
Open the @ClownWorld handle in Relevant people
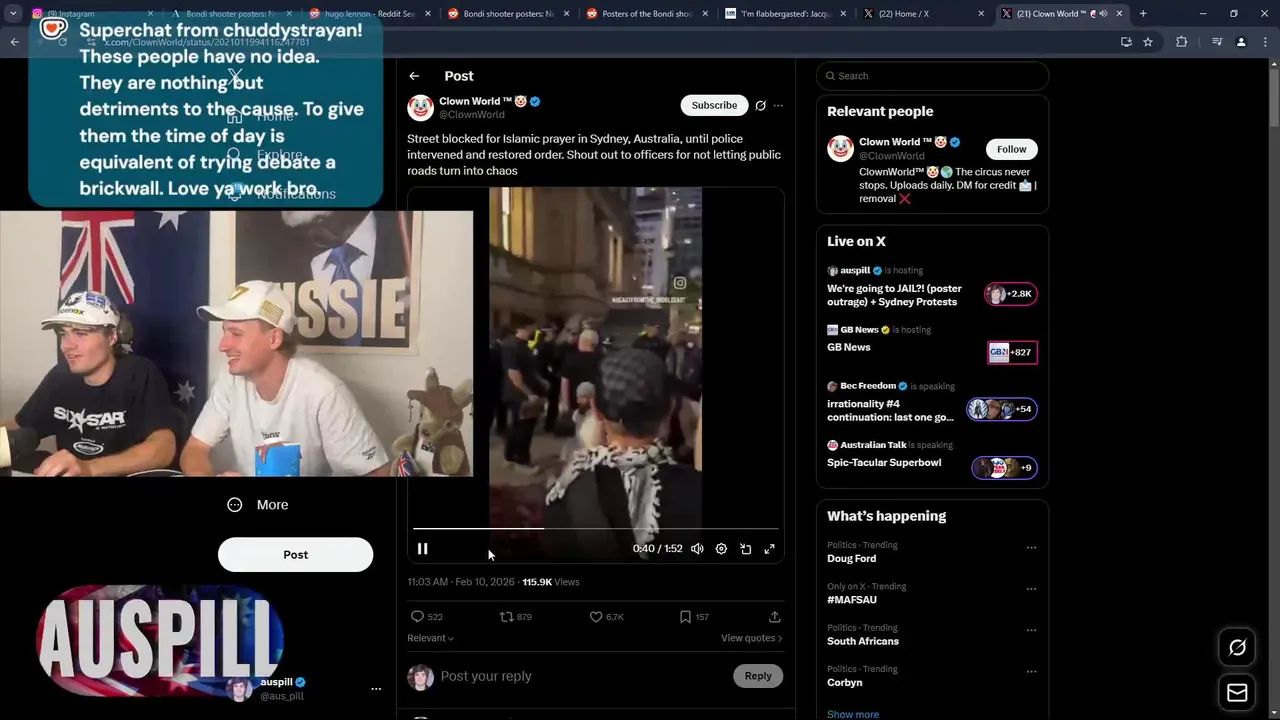coord(892,156)
